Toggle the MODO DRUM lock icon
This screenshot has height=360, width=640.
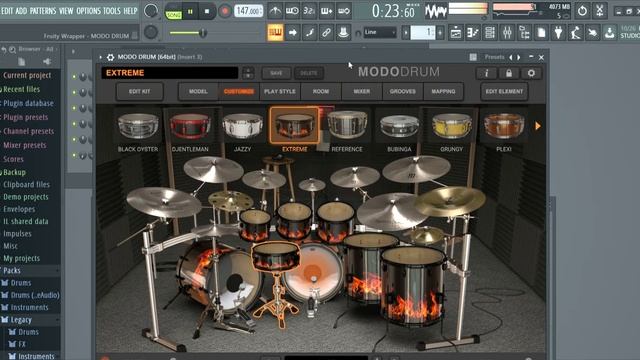509,73
